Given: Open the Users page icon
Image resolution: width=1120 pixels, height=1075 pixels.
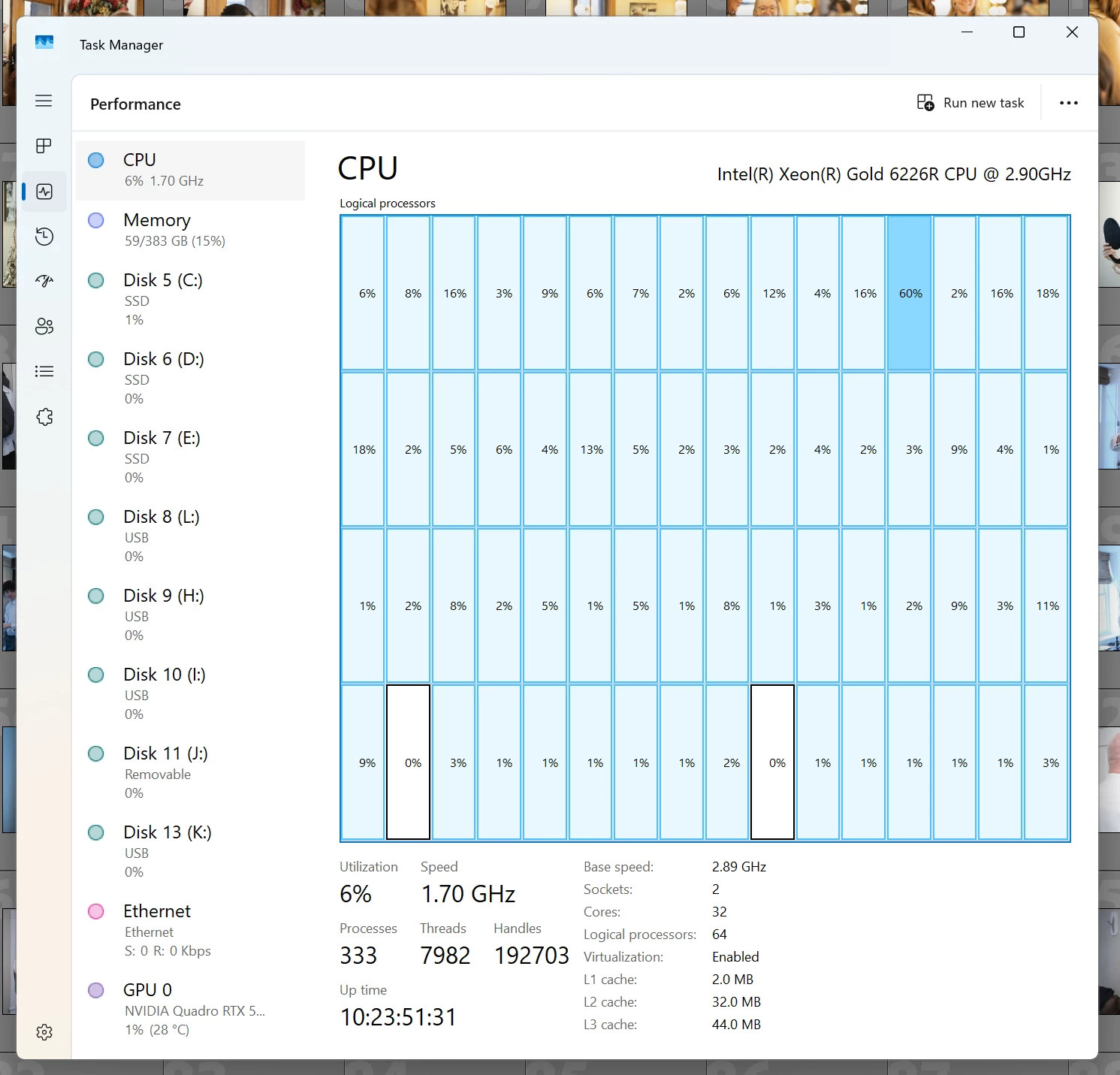Looking at the screenshot, I should (x=44, y=326).
